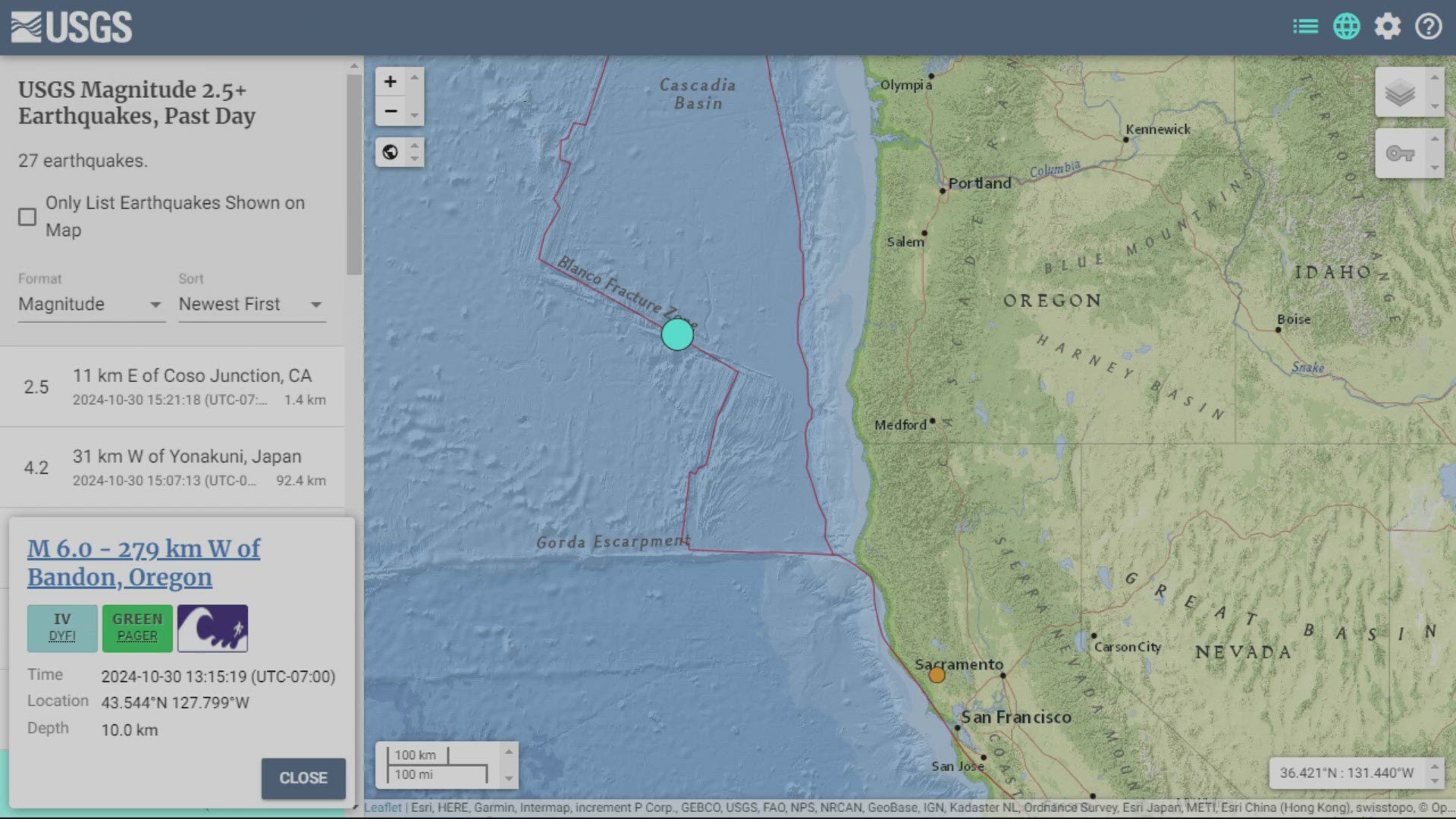Click the zoom in (+) map control
Screen dimensions: 1456x819
pyautogui.click(x=391, y=81)
